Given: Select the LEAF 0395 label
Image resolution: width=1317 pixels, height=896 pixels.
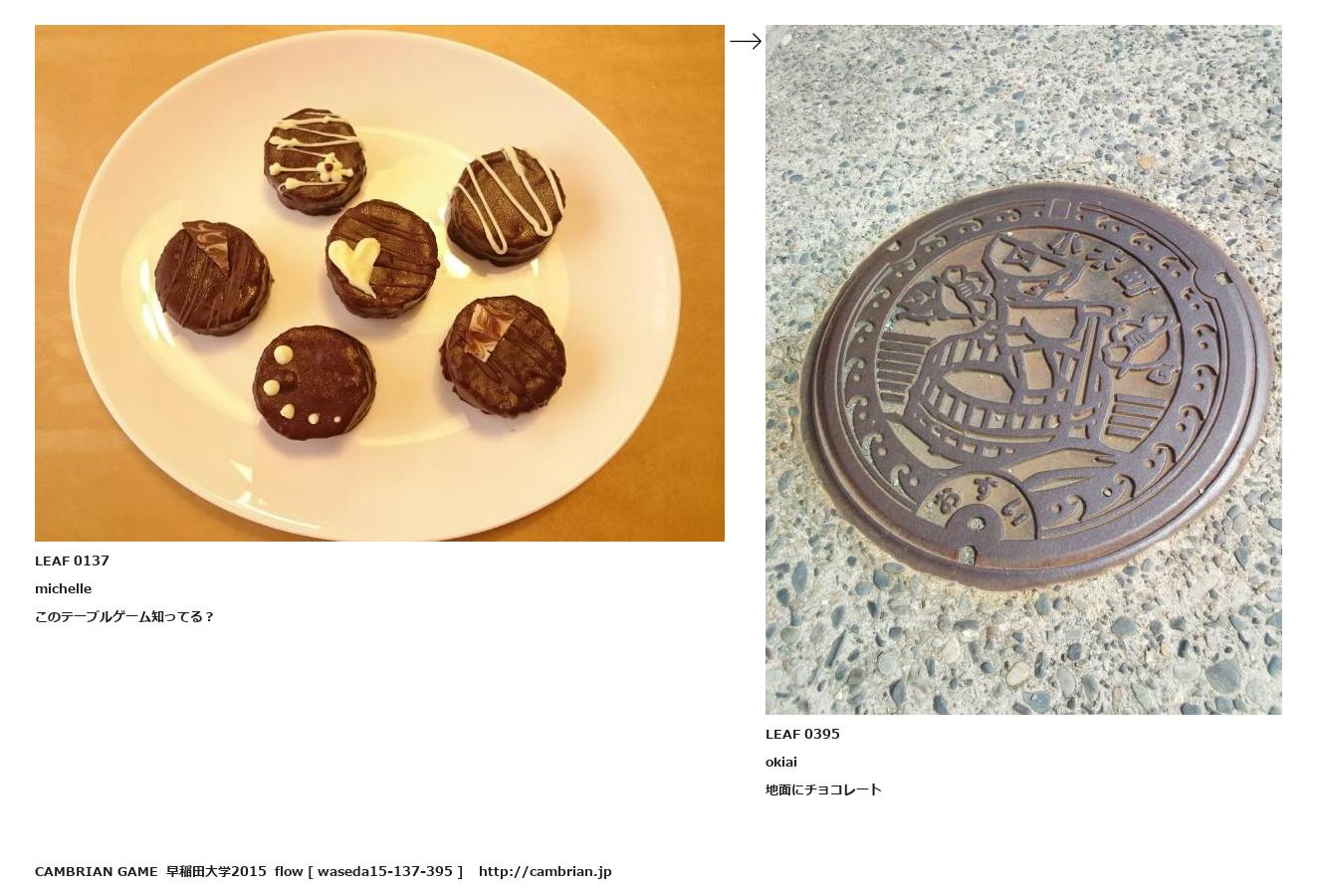Looking at the screenshot, I should coord(802,734).
